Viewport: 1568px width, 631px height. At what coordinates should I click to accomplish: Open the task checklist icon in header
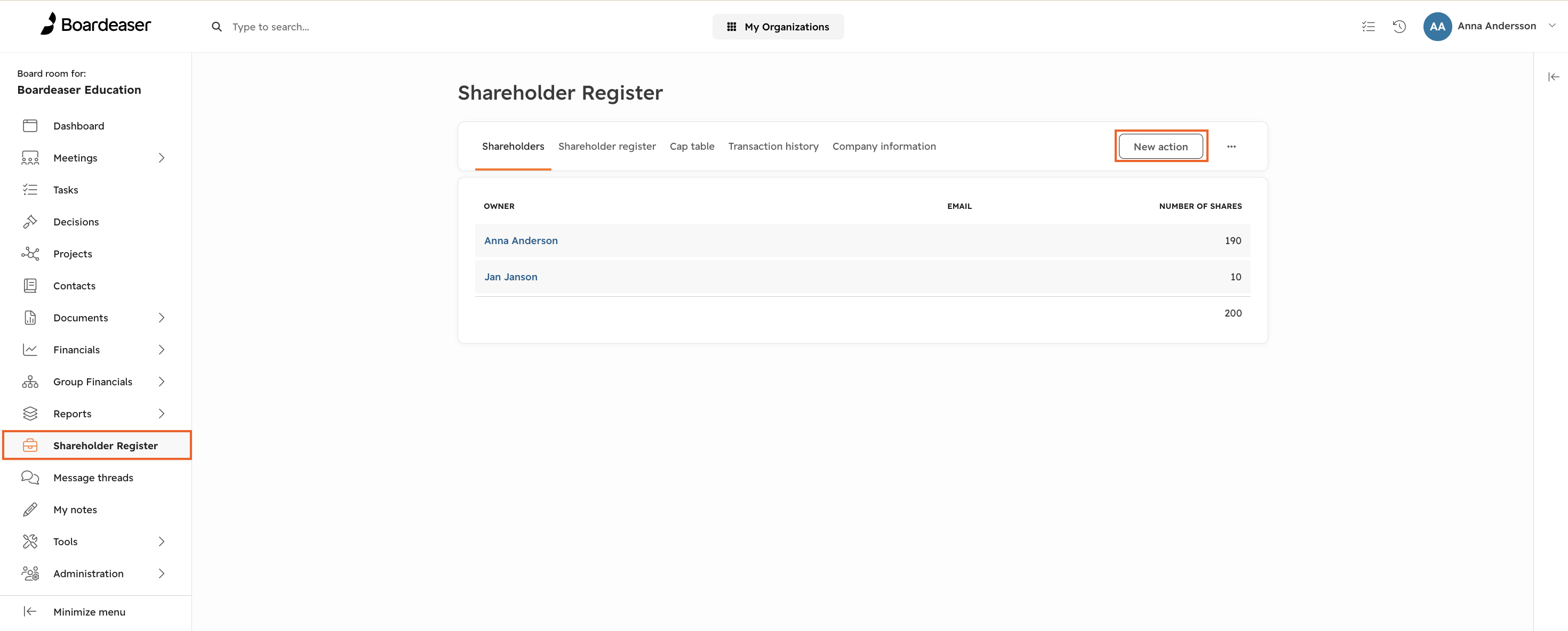(1369, 26)
